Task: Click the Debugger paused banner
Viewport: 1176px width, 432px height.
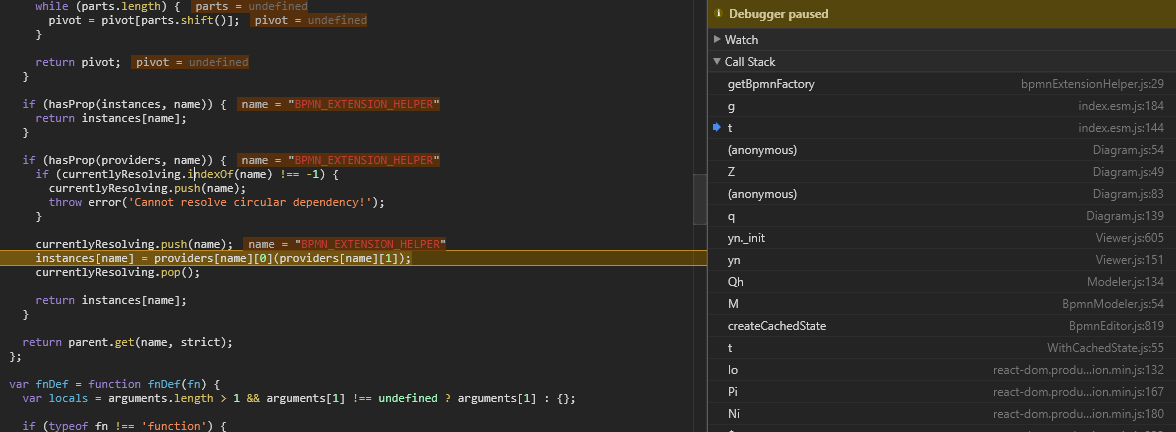Action: (941, 14)
